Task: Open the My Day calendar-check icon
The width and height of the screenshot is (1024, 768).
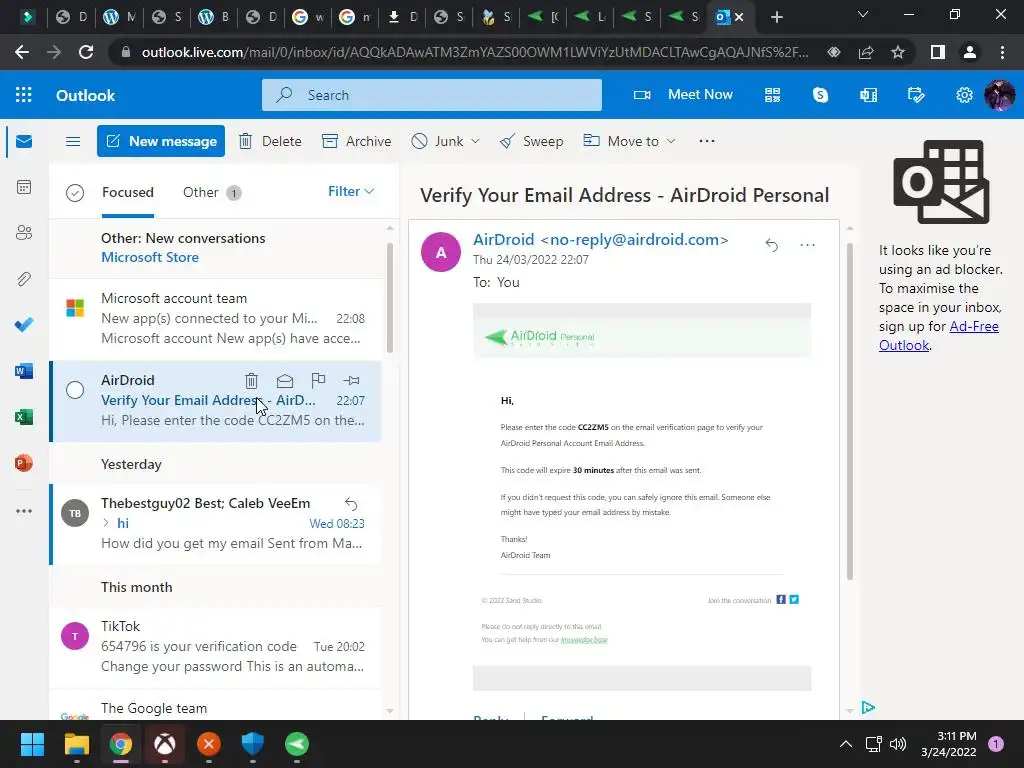Action: click(916, 95)
